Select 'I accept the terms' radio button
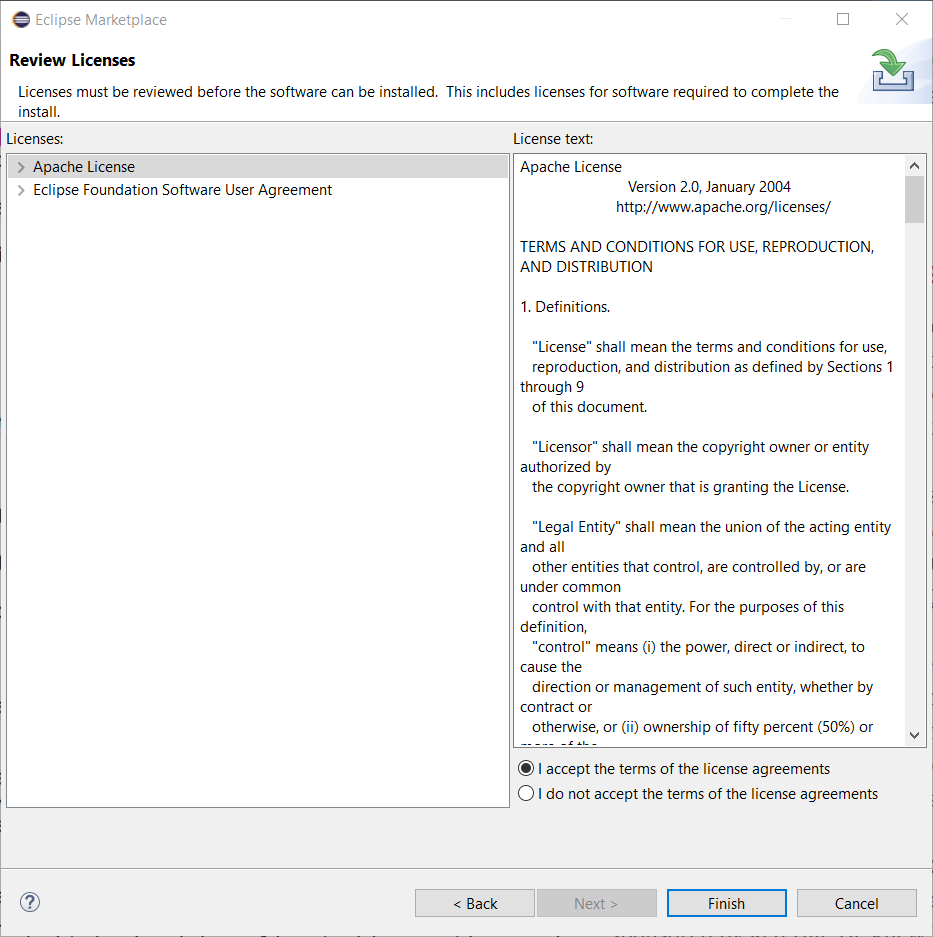The height and width of the screenshot is (937, 933). pyautogui.click(x=527, y=769)
